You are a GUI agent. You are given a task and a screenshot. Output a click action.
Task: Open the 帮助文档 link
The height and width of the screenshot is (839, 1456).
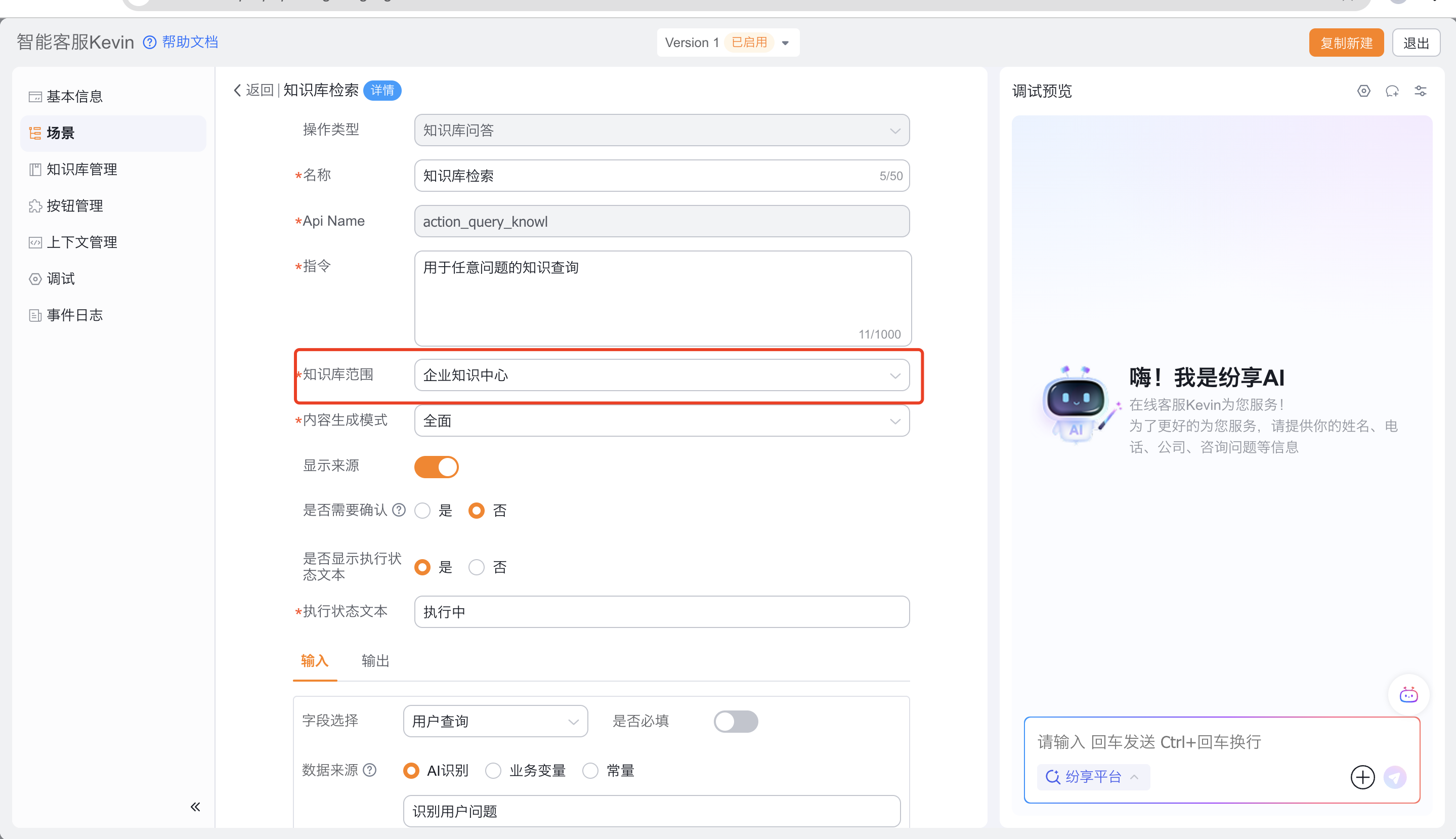click(x=190, y=42)
